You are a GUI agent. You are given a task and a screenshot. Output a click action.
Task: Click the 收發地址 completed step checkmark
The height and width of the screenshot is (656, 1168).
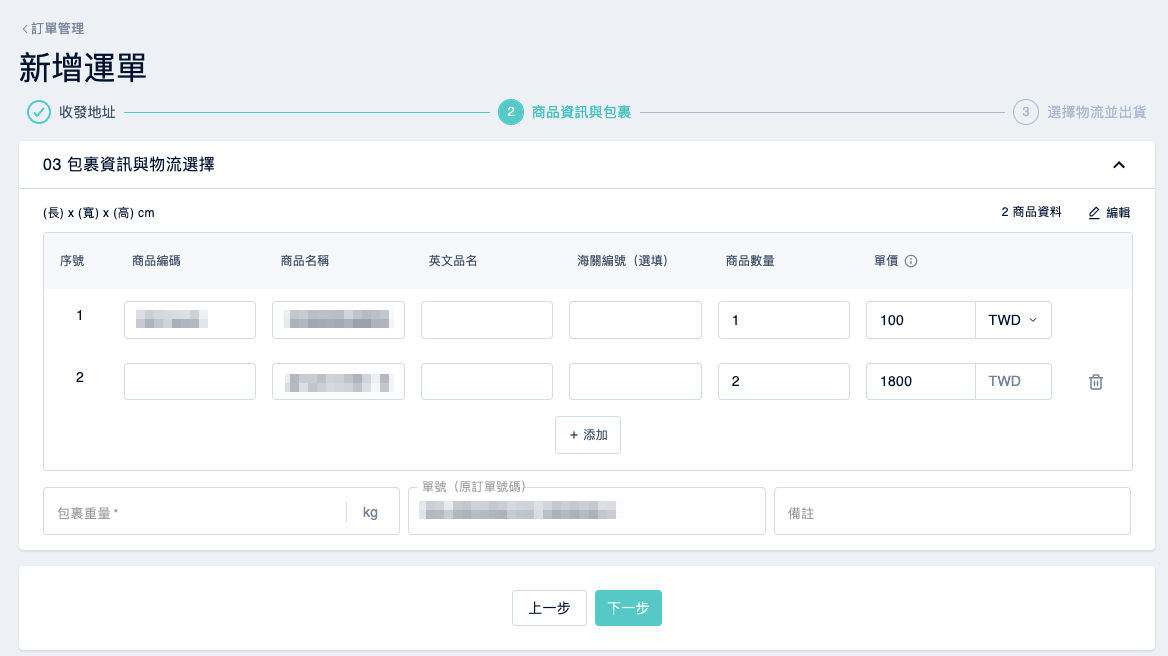(39, 112)
